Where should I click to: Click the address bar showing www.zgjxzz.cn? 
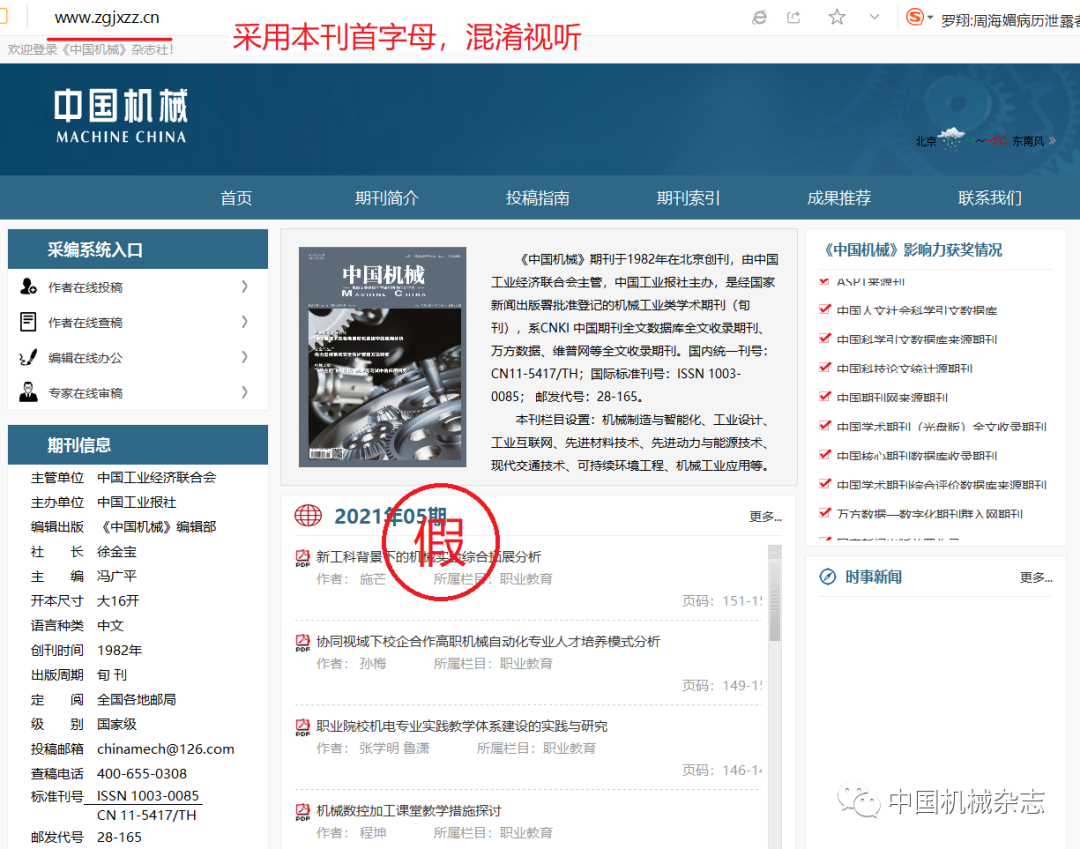pos(107,18)
